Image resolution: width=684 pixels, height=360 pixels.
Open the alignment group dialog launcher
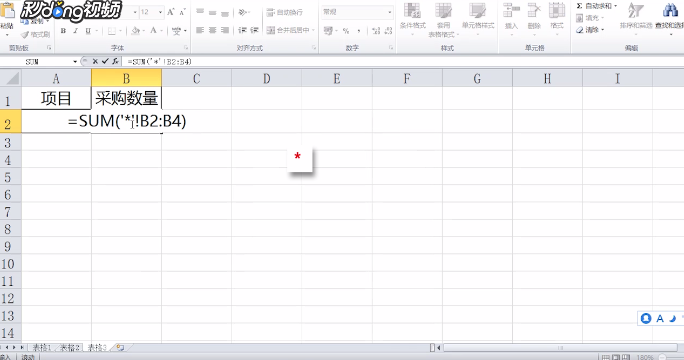[314, 48]
